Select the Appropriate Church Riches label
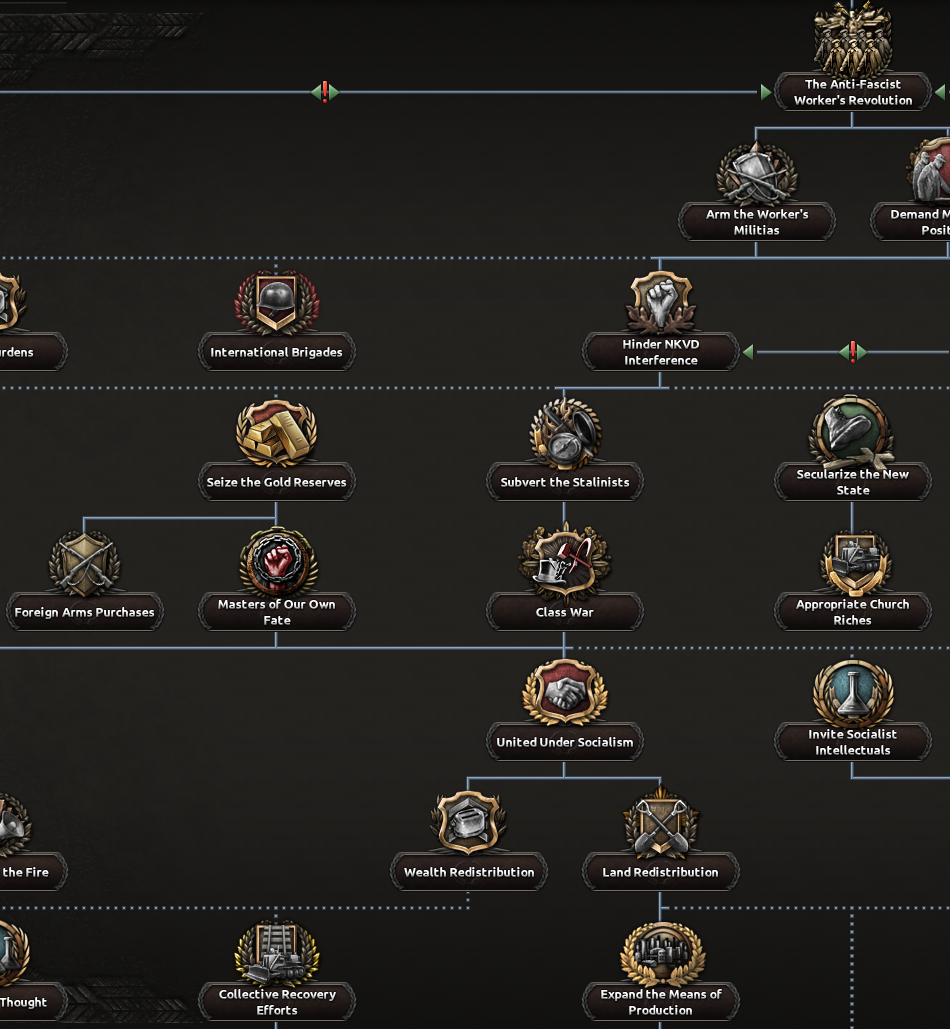 coord(852,612)
